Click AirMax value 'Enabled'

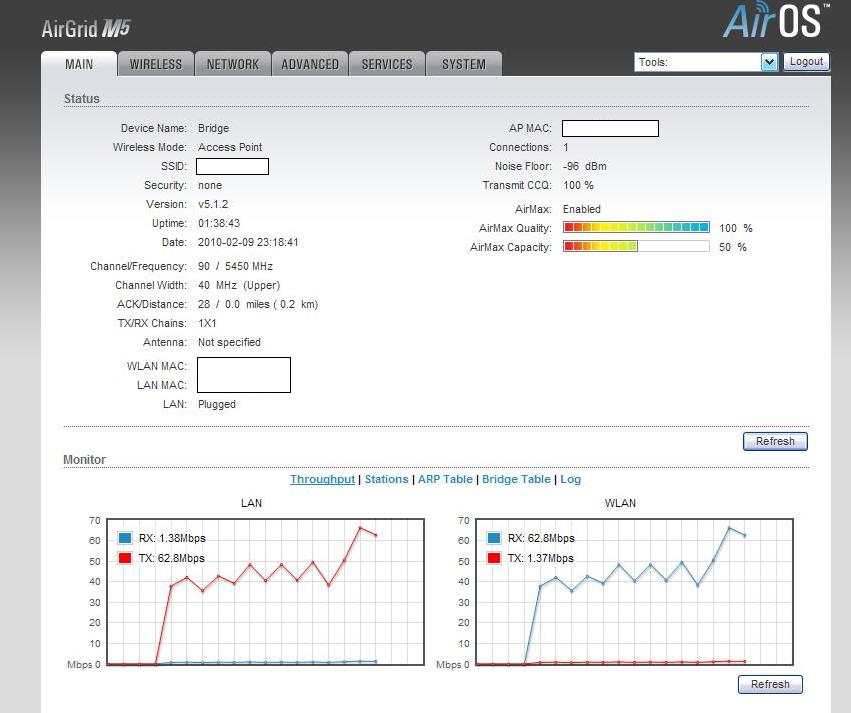click(581, 209)
